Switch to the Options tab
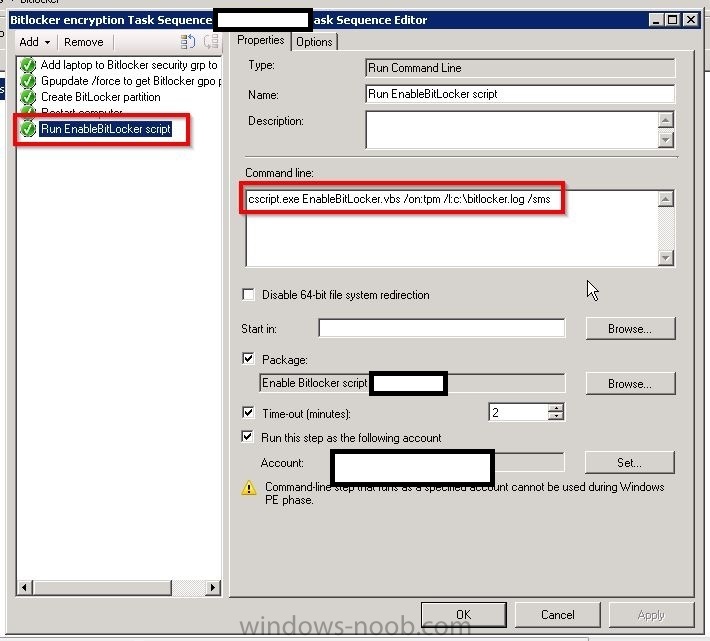Viewport: 710px width, 641px height. tap(314, 42)
